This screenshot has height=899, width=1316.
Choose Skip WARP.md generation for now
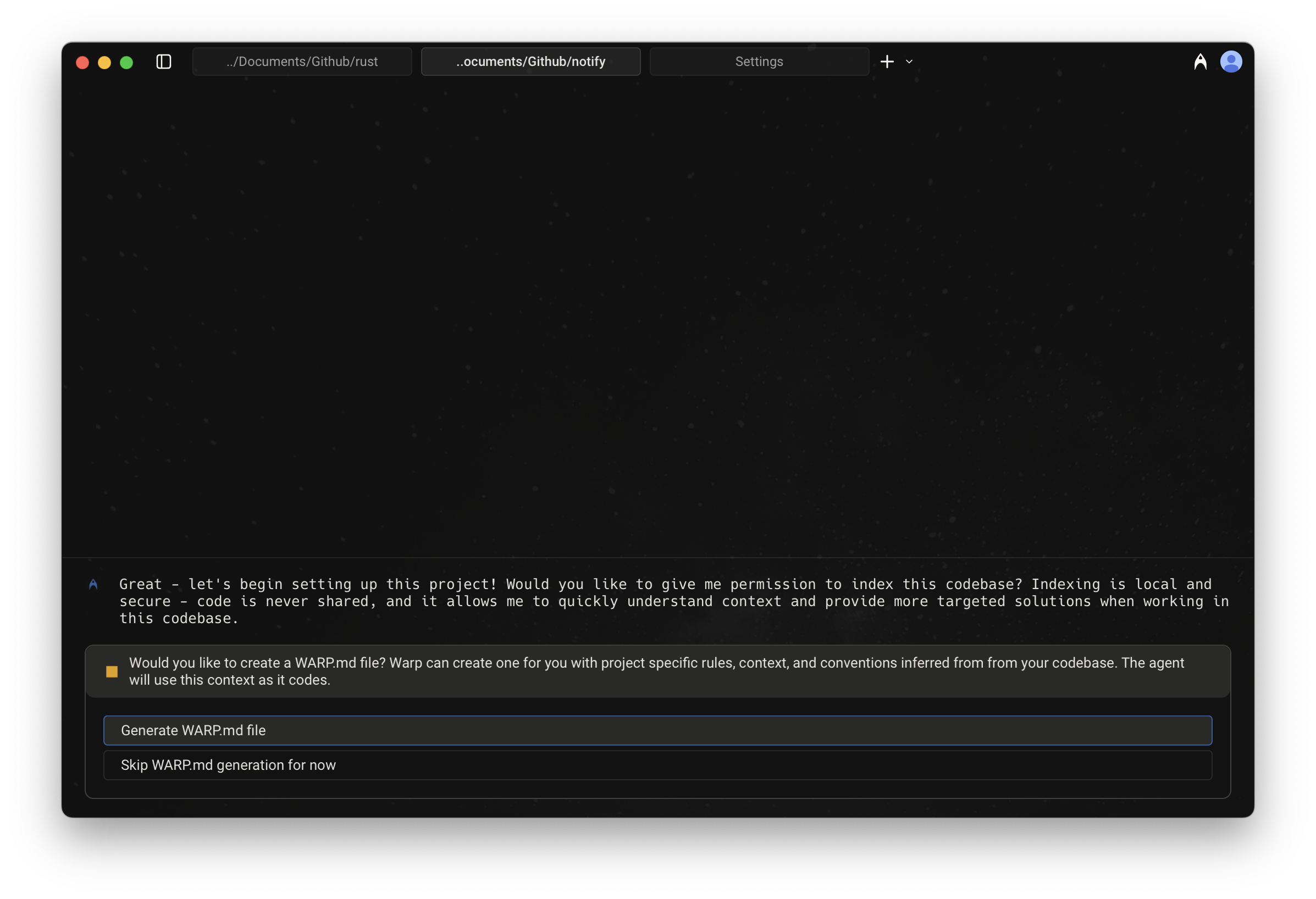[x=657, y=765]
